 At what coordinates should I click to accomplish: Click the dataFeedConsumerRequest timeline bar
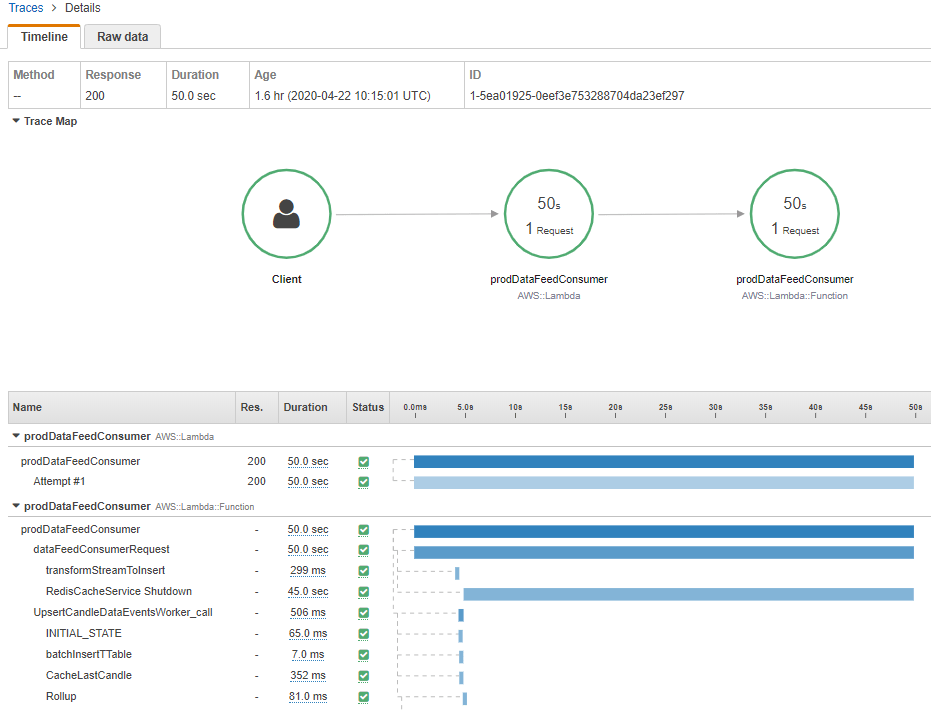click(x=664, y=553)
